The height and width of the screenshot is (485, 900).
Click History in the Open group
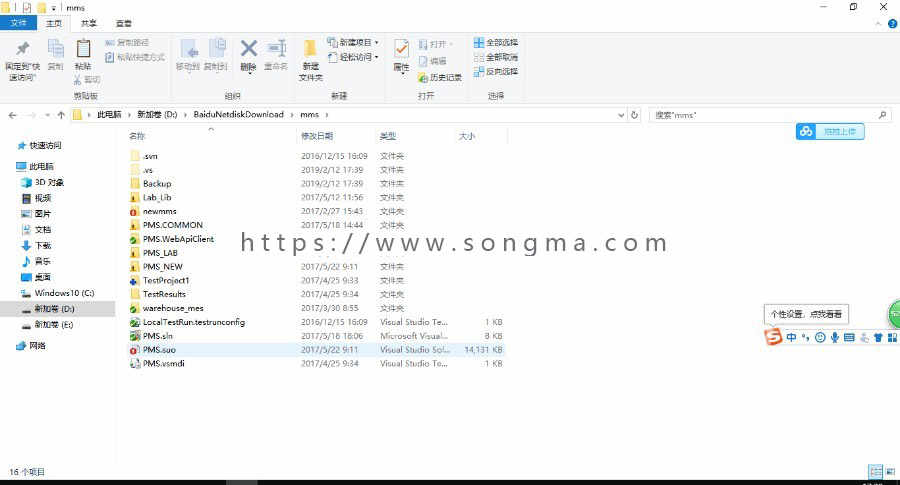(x=440, y=77)
